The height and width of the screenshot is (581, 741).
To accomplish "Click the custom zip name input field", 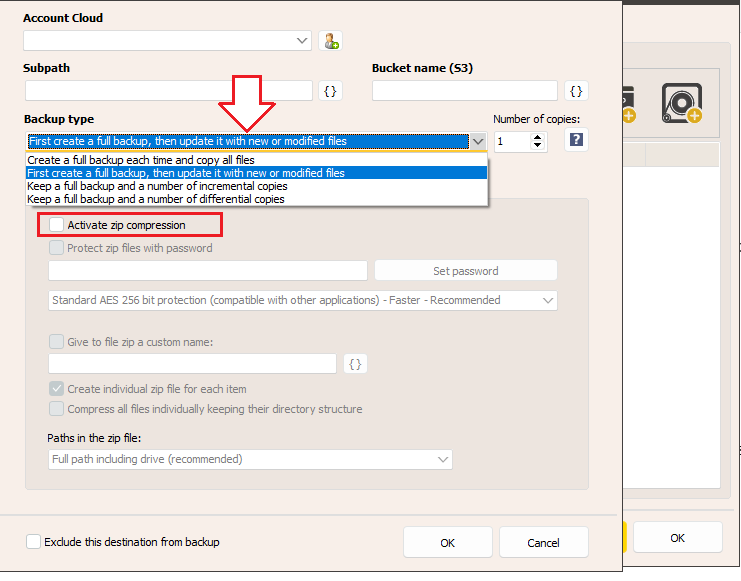I will point(192,364).
